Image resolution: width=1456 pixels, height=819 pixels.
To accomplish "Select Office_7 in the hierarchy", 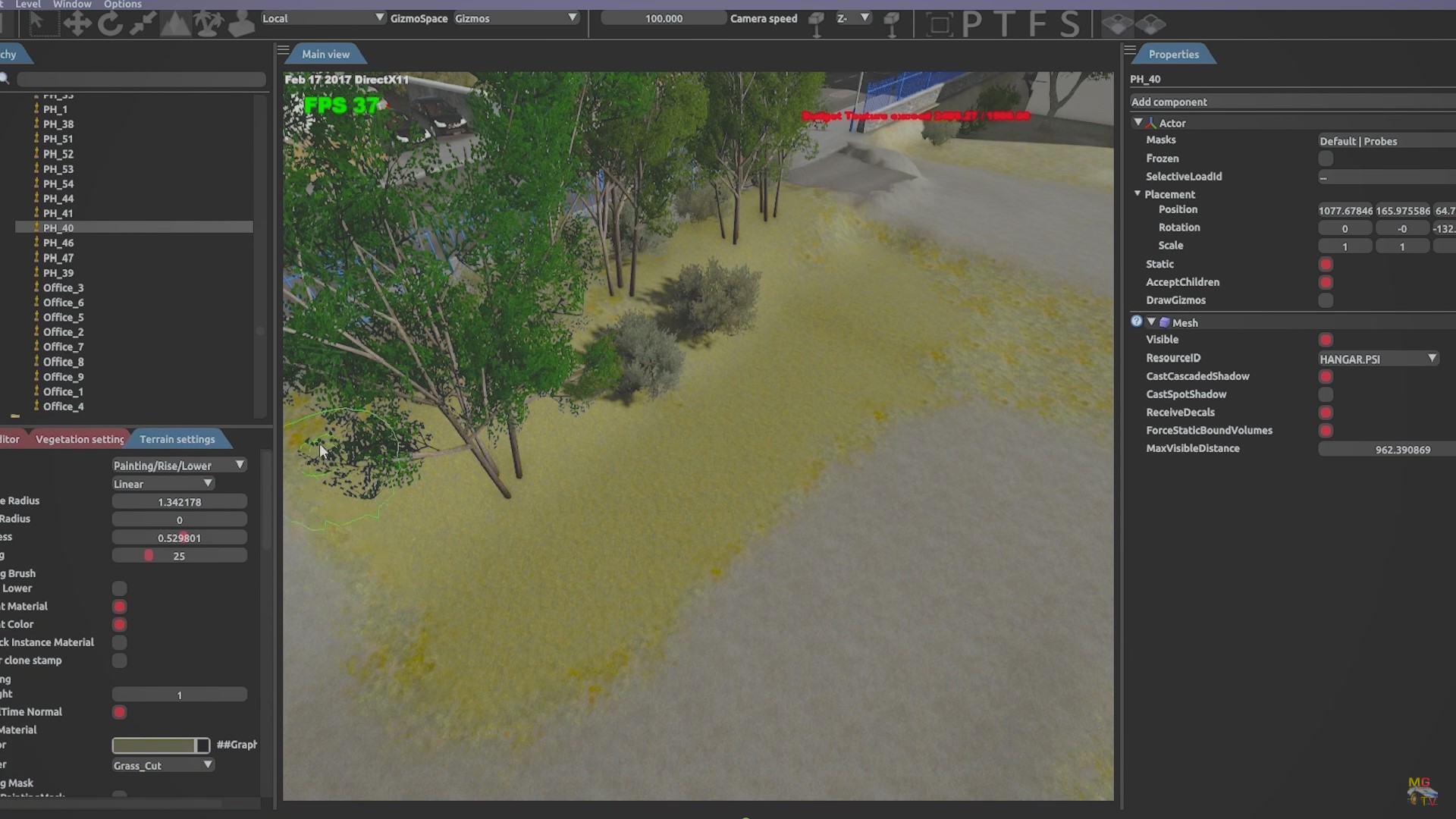I will 63,347.
